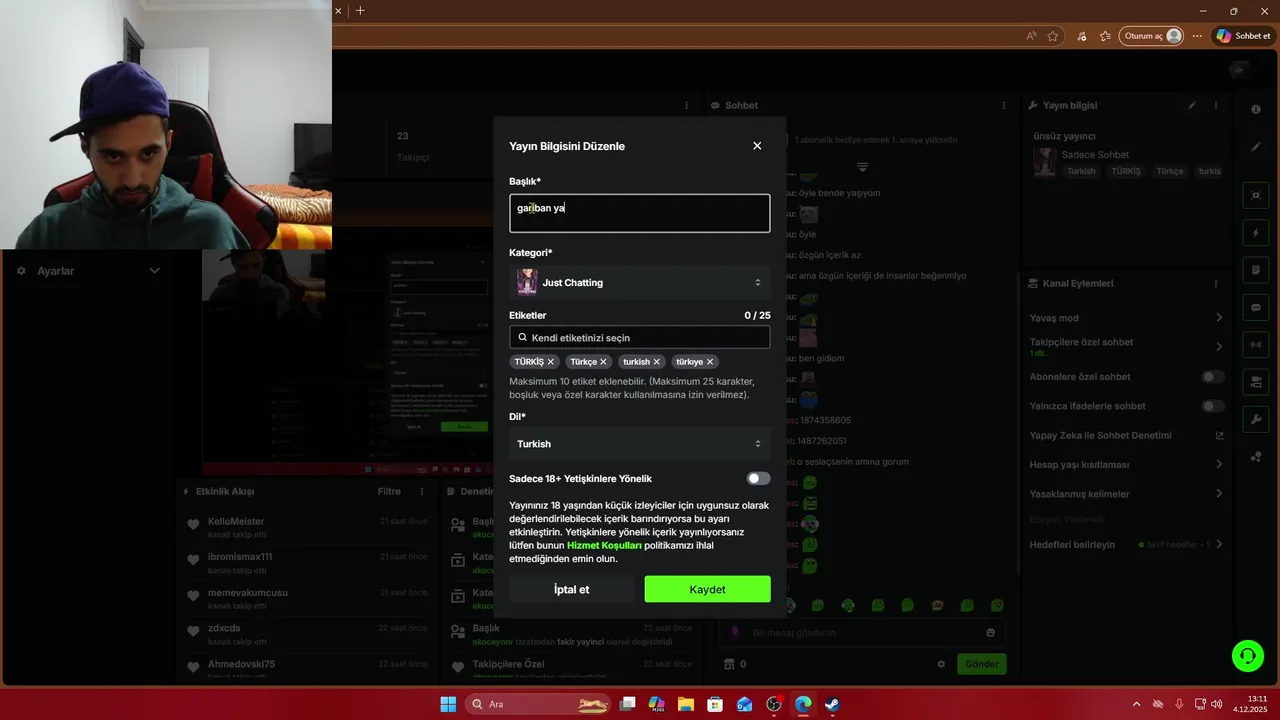The width and height of the screenshot is (1280, 720).
Task: Open Windows Start menu
Action: pyautogui.click(x=448, y=704)
